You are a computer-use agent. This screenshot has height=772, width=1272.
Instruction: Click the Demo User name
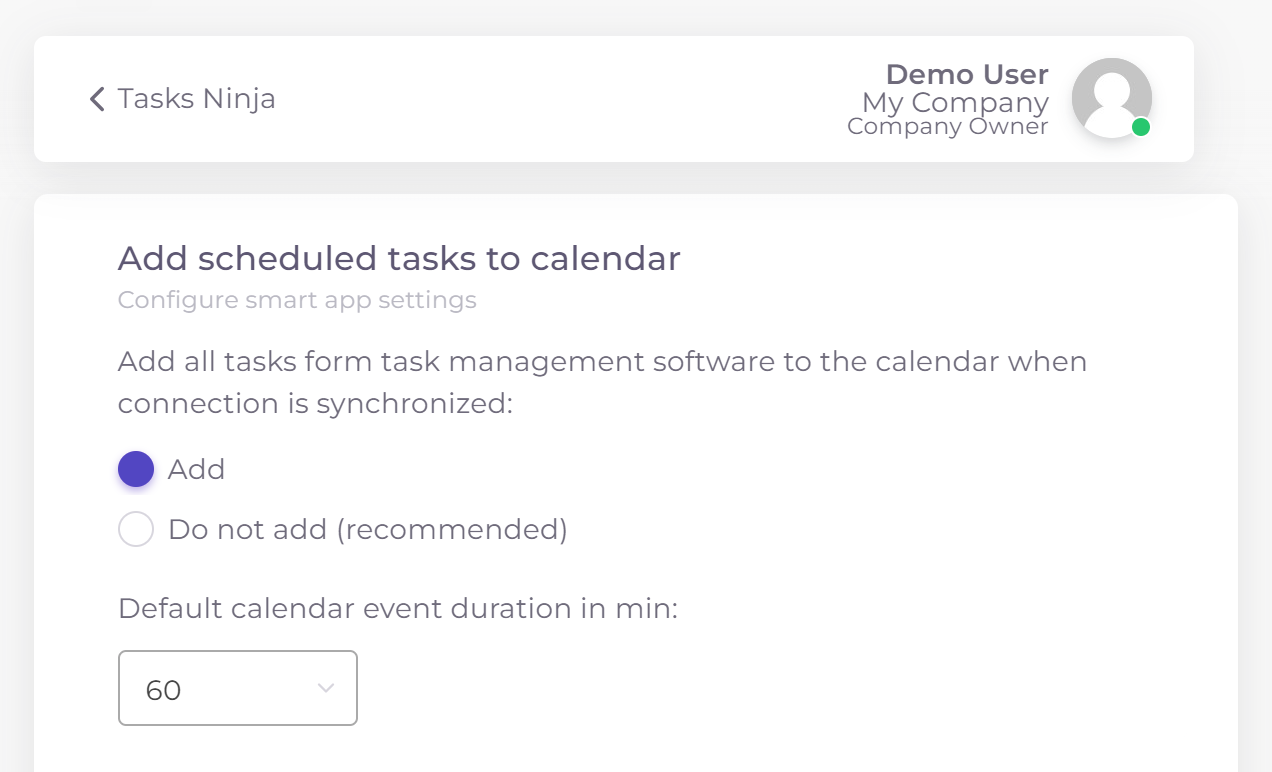point(967,74)
